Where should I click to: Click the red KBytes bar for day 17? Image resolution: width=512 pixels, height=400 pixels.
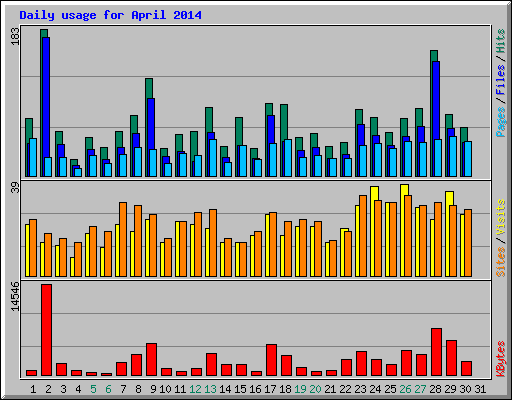point(271,360)
